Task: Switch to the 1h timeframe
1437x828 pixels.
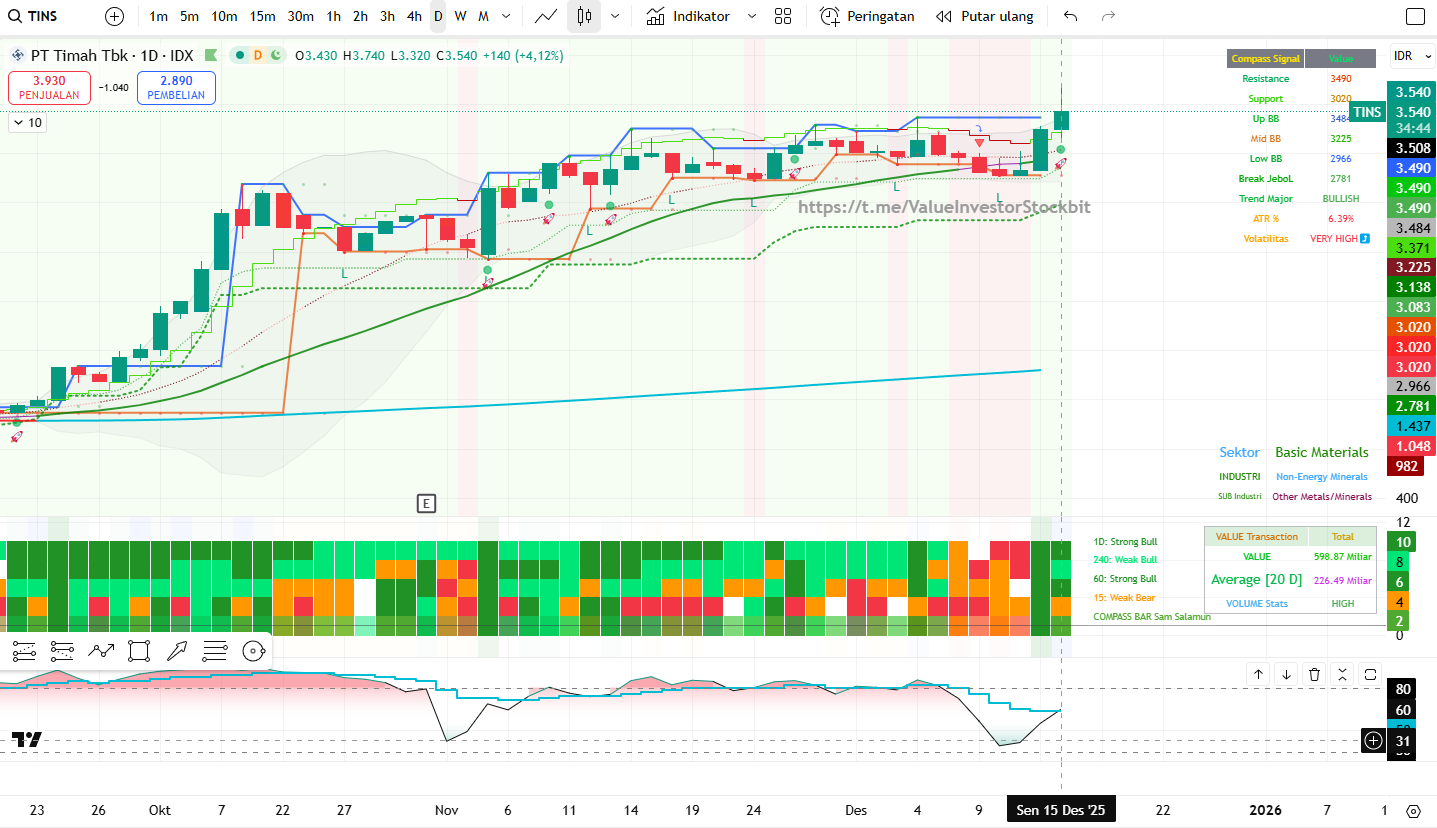Action: 334,16
